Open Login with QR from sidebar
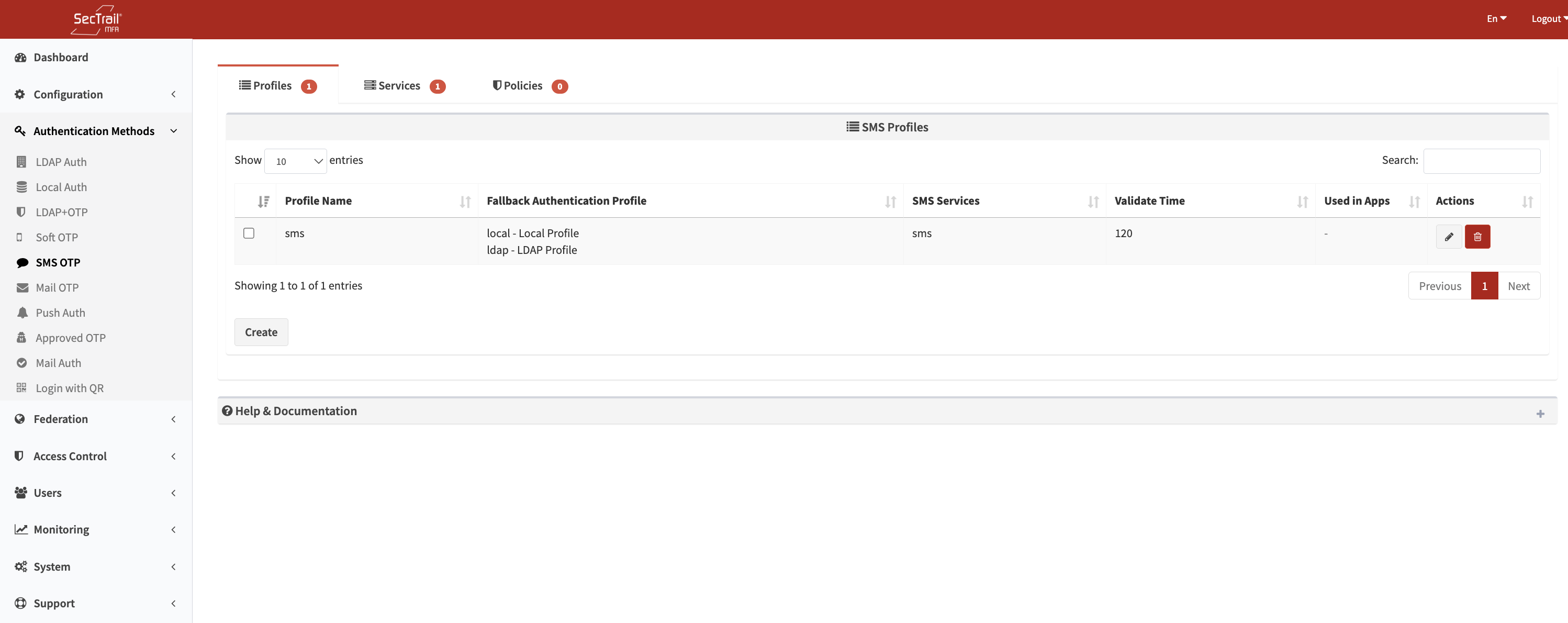 click(69, 388)
